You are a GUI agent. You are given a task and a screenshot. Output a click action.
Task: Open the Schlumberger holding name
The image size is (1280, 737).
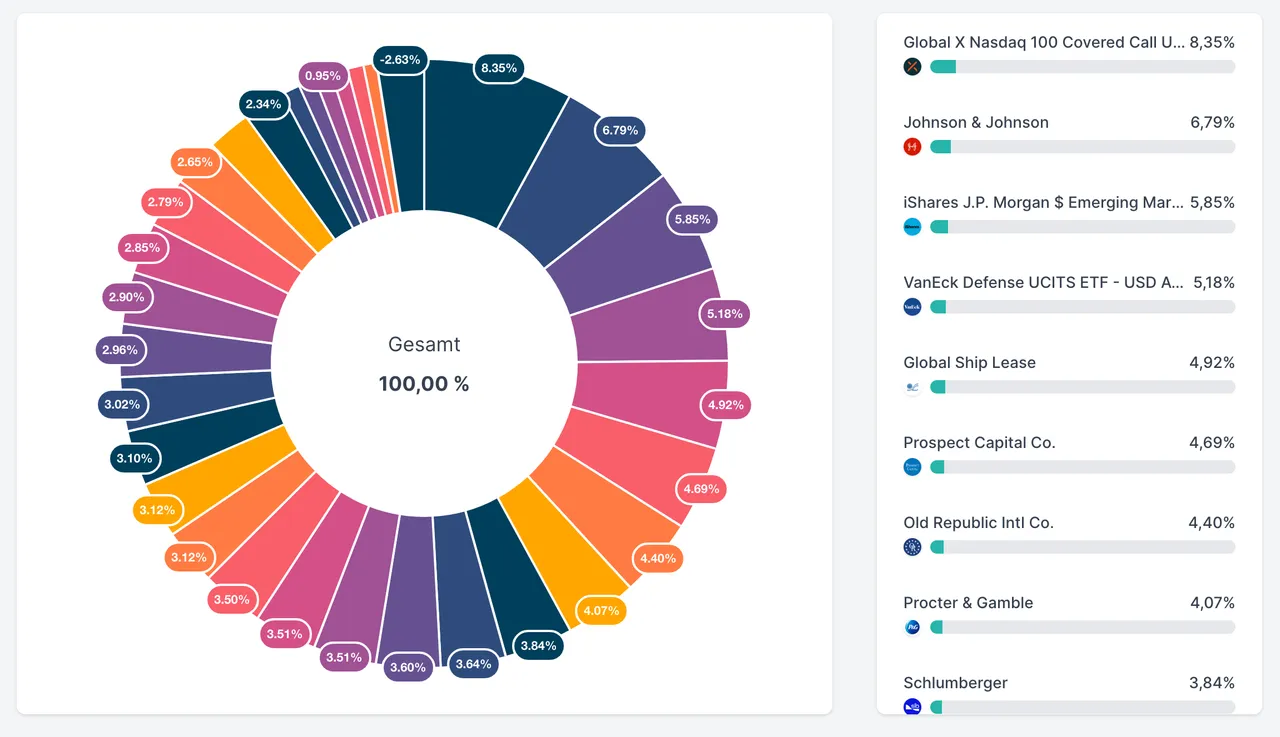pos(955,682)
